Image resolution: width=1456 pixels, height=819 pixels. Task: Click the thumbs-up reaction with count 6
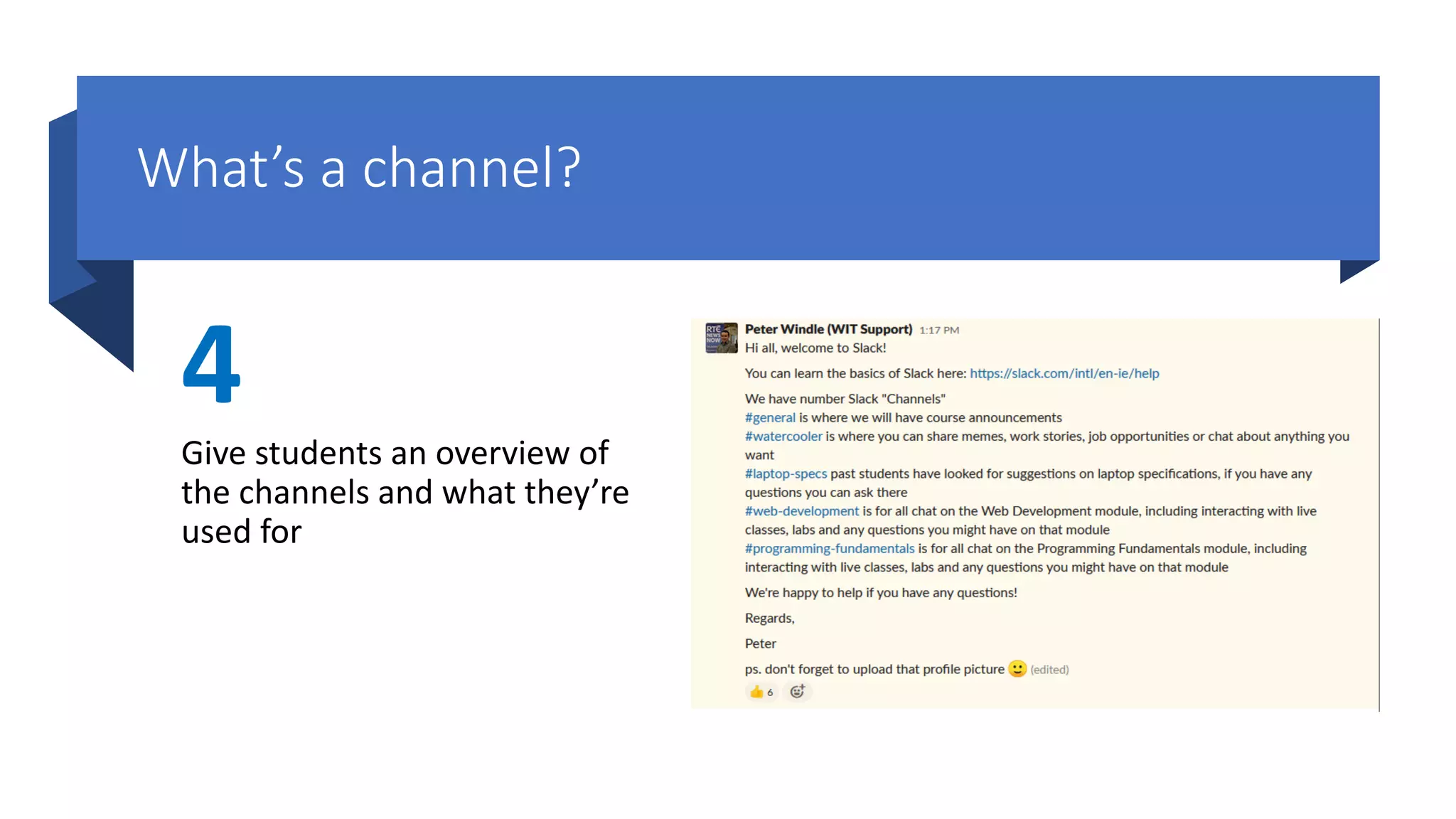[761, 692]
